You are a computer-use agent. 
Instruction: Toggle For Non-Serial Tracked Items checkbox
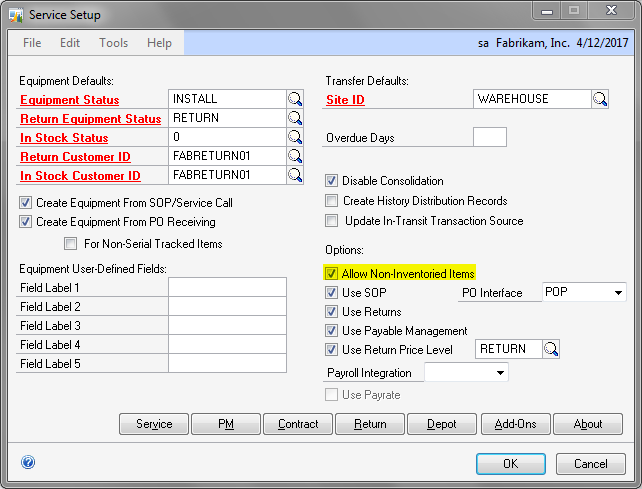[x=71, y=243]
